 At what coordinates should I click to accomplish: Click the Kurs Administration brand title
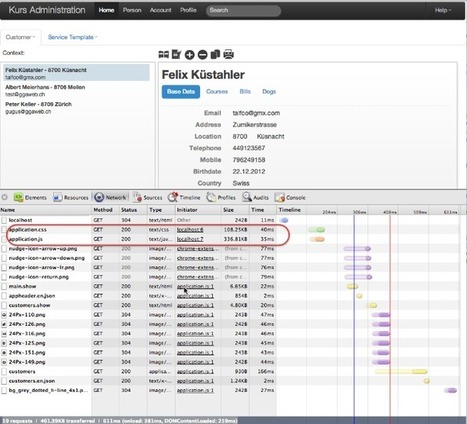(x=47, y=10)
